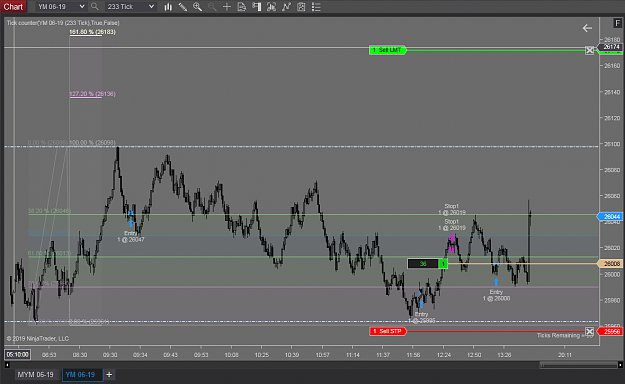This screenshot has height=384, width=625.
Task: Click the blue 26044 current price marker
Action: click(610, 217)
